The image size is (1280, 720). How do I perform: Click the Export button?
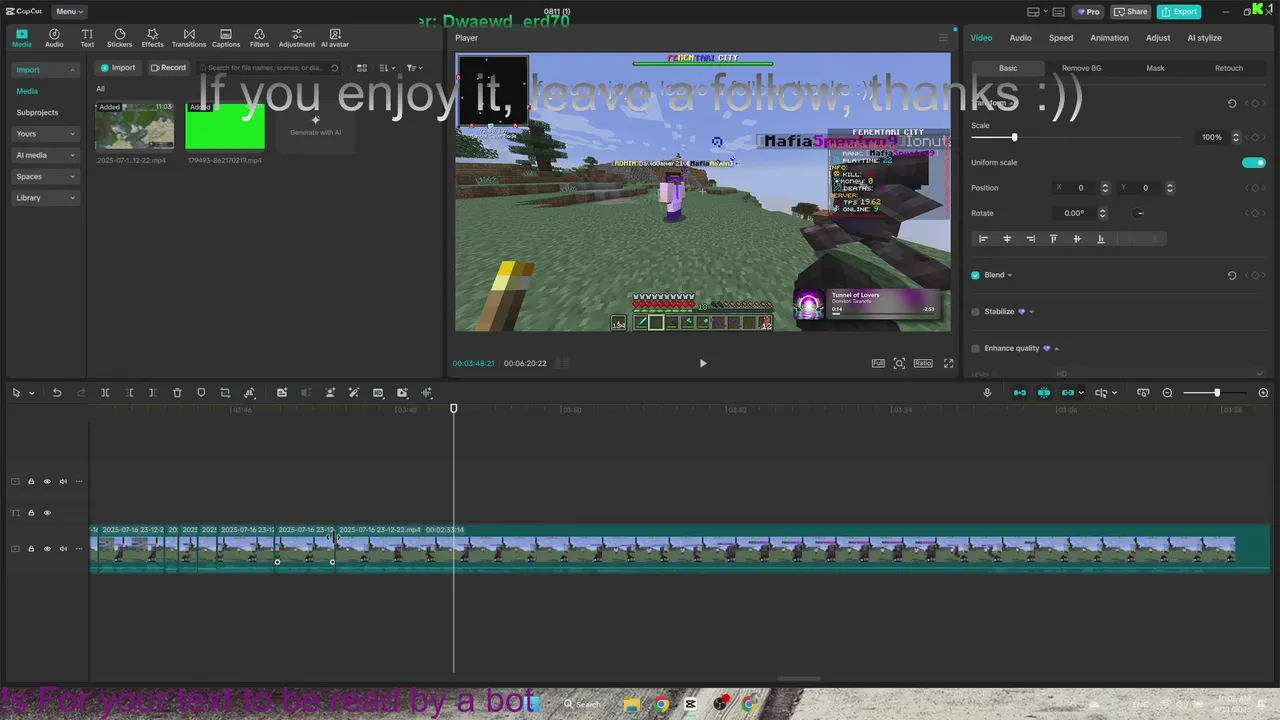coord(1179,12)
